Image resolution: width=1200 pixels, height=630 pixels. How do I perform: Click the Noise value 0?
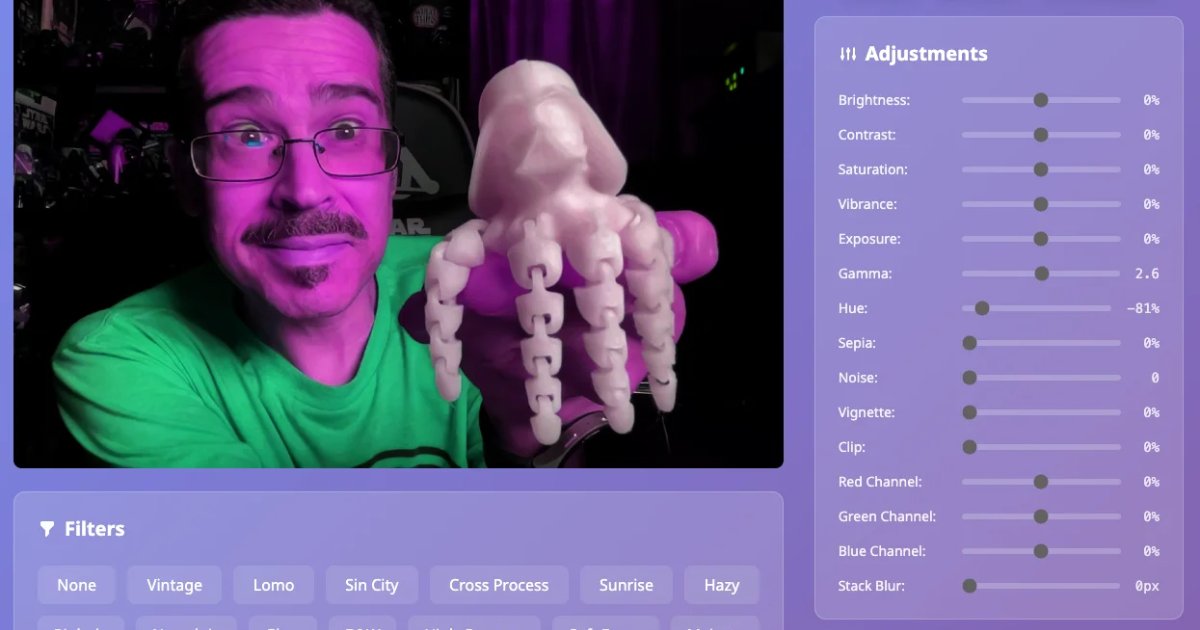click(x=1155, y=378)
